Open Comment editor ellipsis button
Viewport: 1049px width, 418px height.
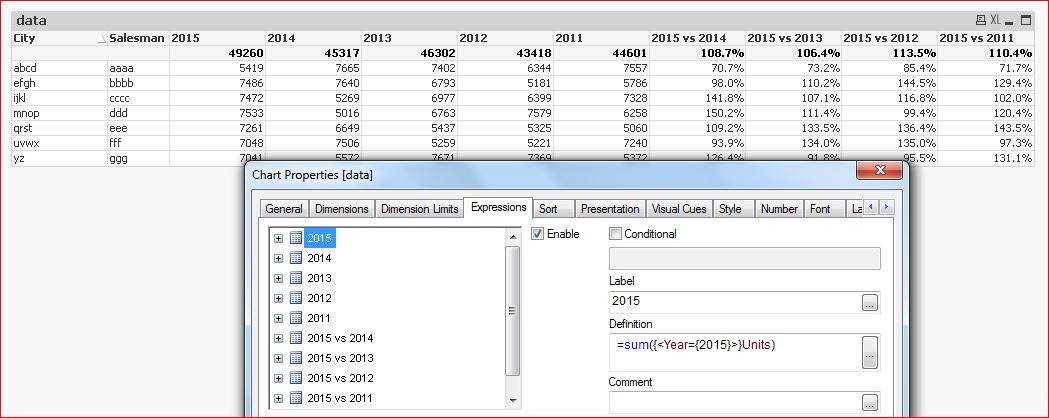pyautogui.click(x=870, y=403)
